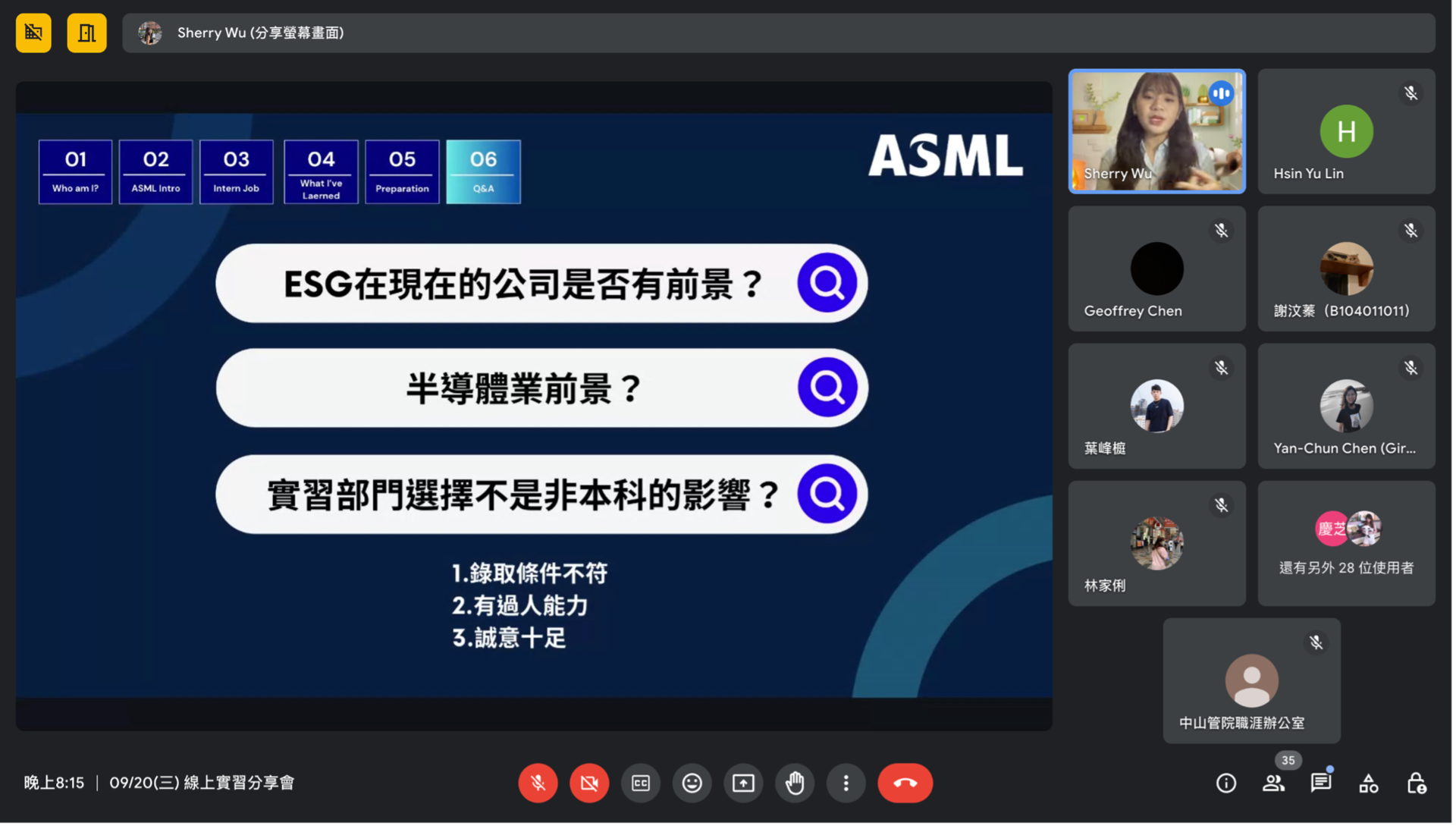This screenshot has height=826, width=1456.
Task: Click the 04 What I've Learned tab
Action: click(322, 172)
